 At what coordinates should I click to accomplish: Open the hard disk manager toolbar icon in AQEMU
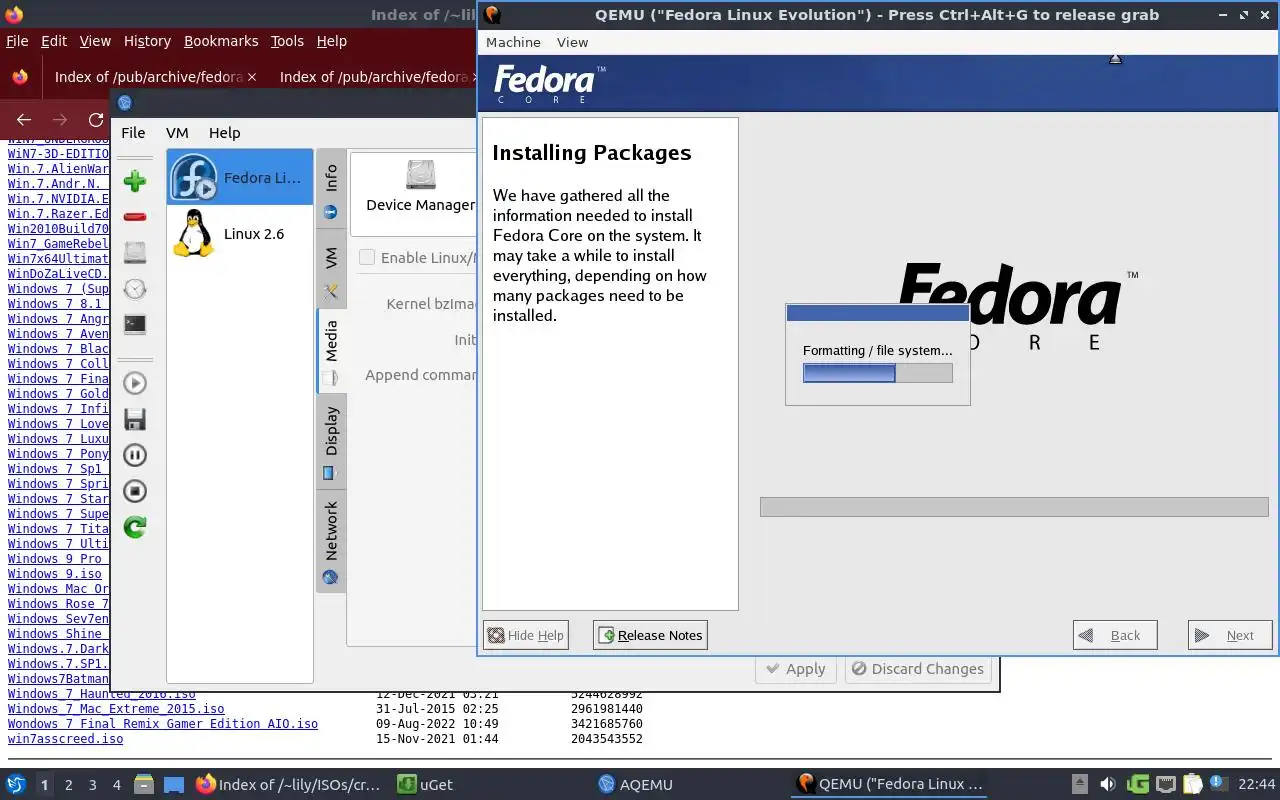[135, 253]
